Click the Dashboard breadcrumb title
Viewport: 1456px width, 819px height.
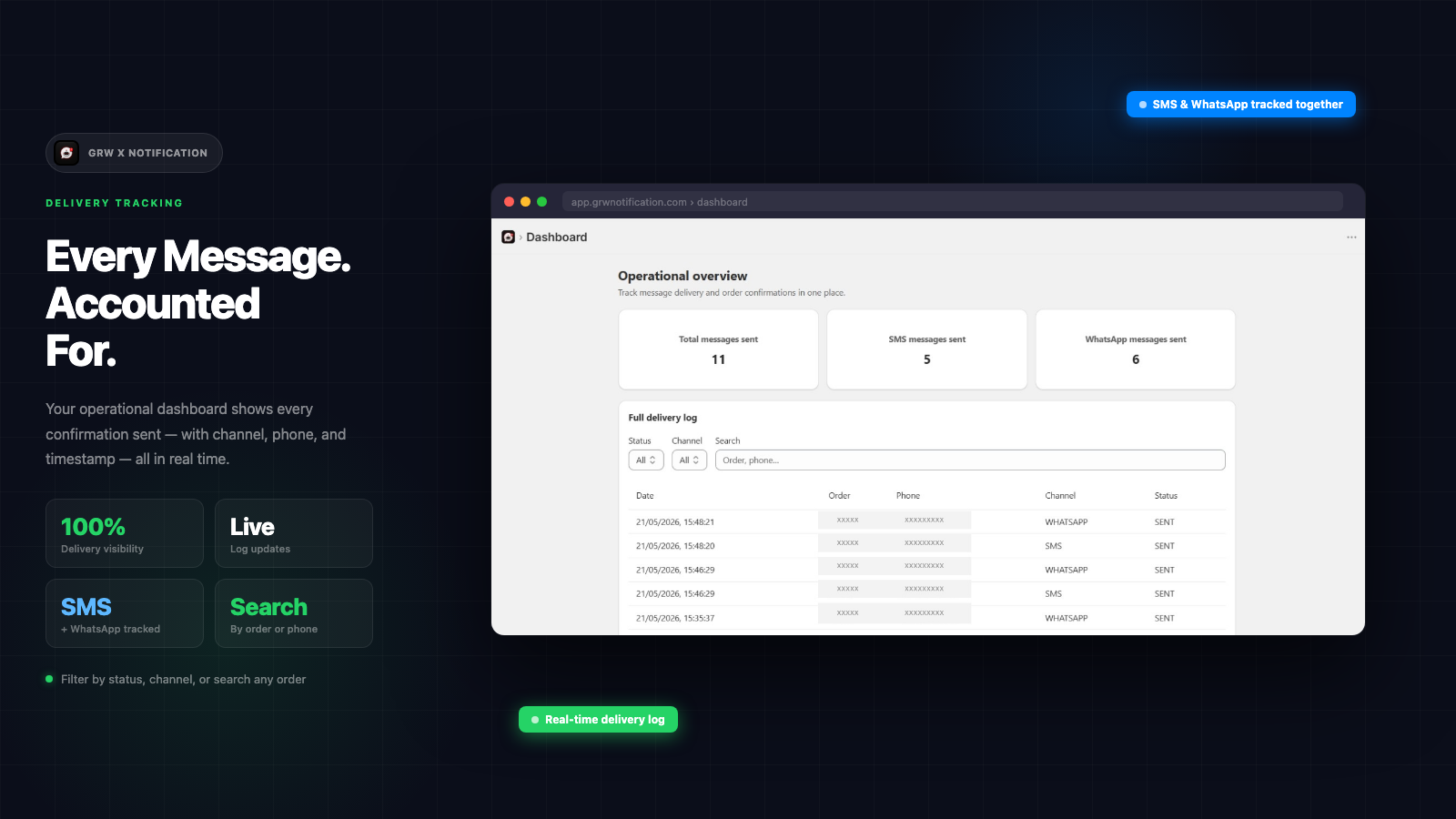[x=557, y=238]
